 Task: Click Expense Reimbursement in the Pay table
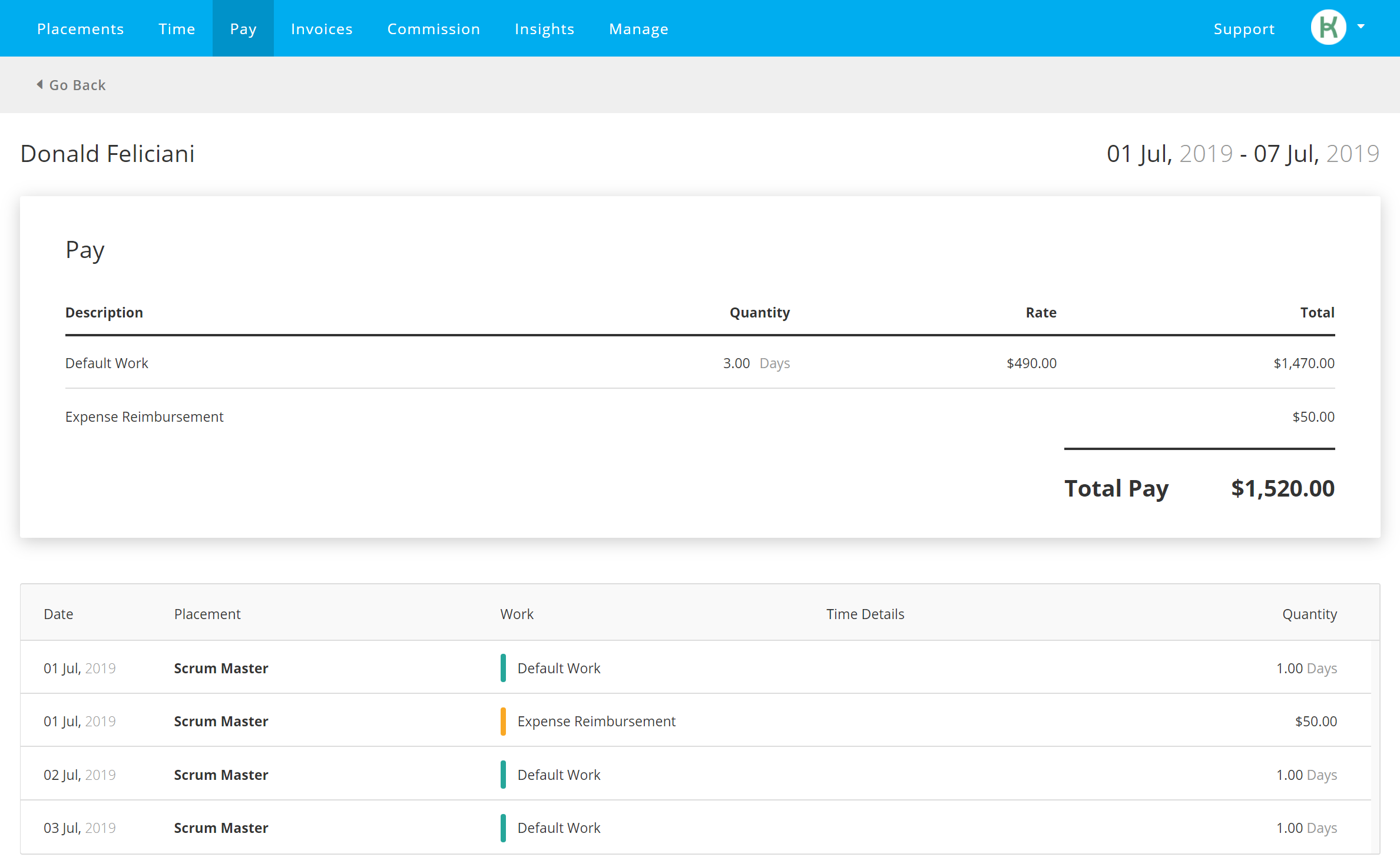(144, 417)
